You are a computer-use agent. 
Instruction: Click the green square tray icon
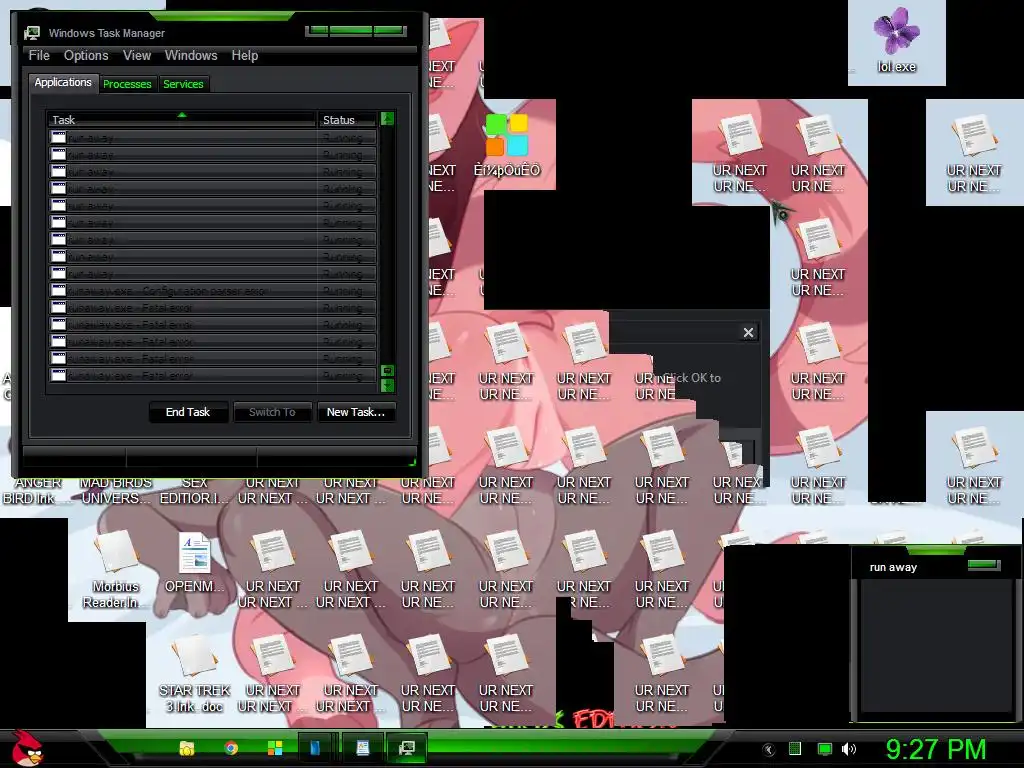coord(795,749)
